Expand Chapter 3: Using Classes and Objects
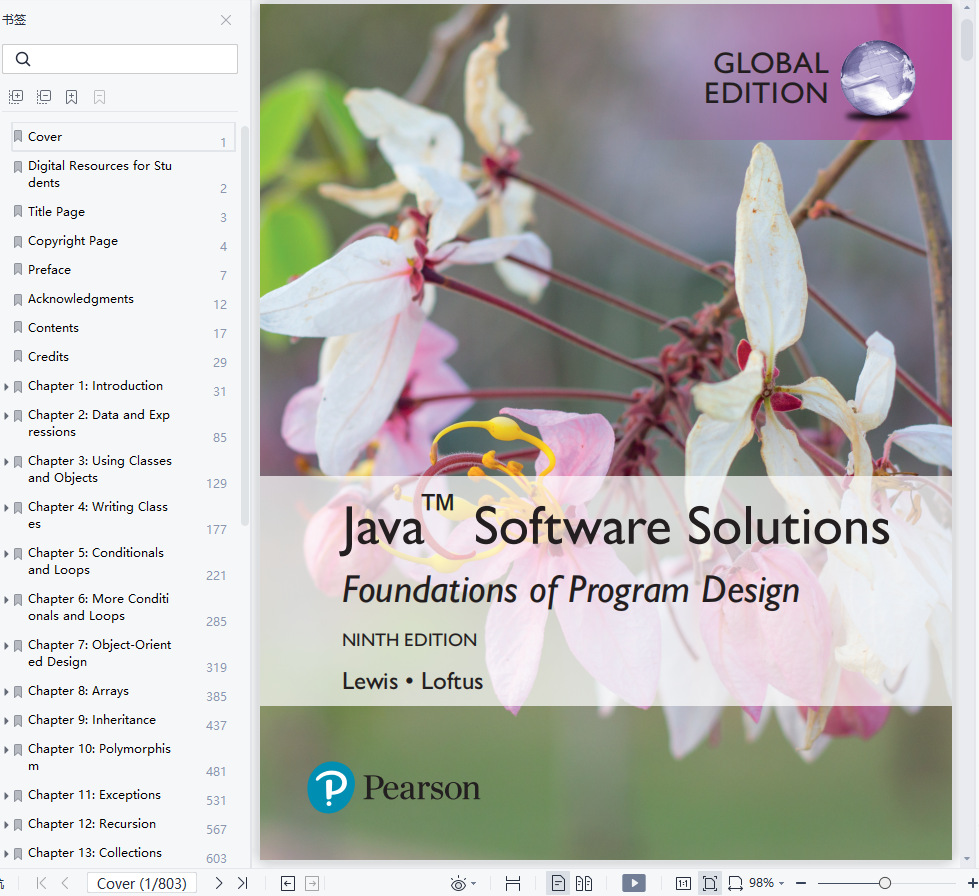 tap(6, 461)
